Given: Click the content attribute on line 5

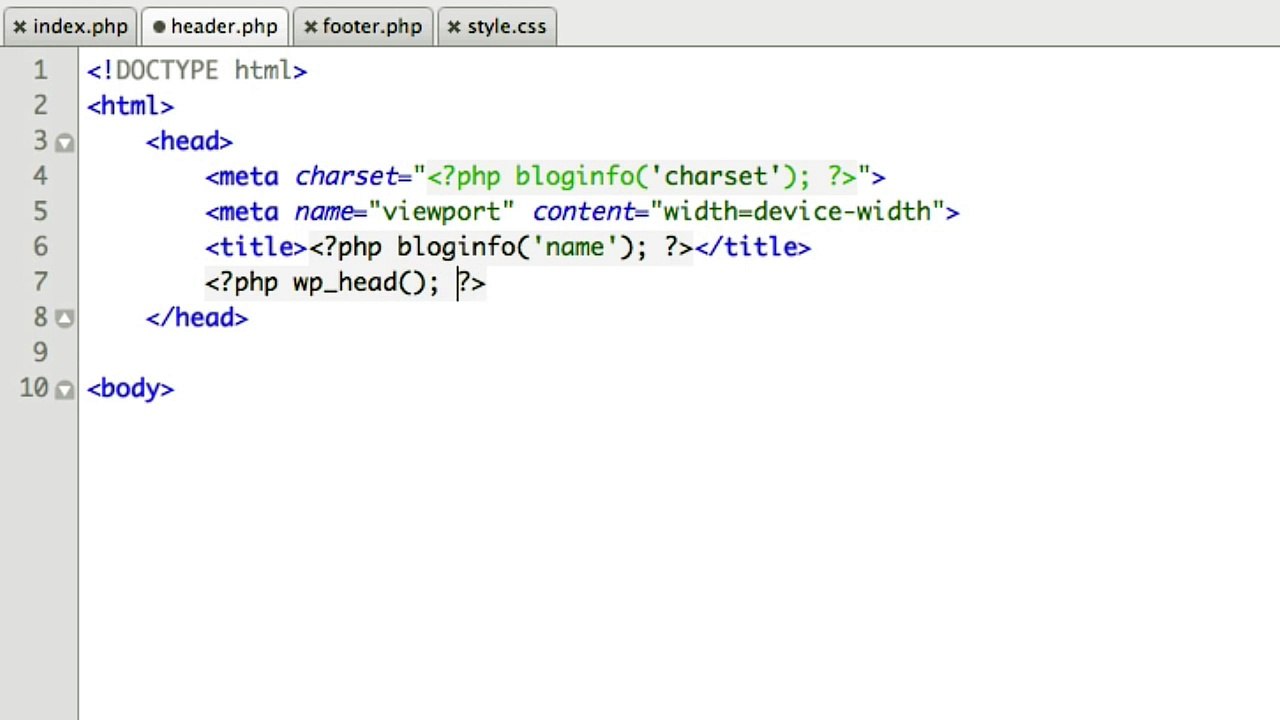Looking at the screenshot, I should click(x=583, y=212).
